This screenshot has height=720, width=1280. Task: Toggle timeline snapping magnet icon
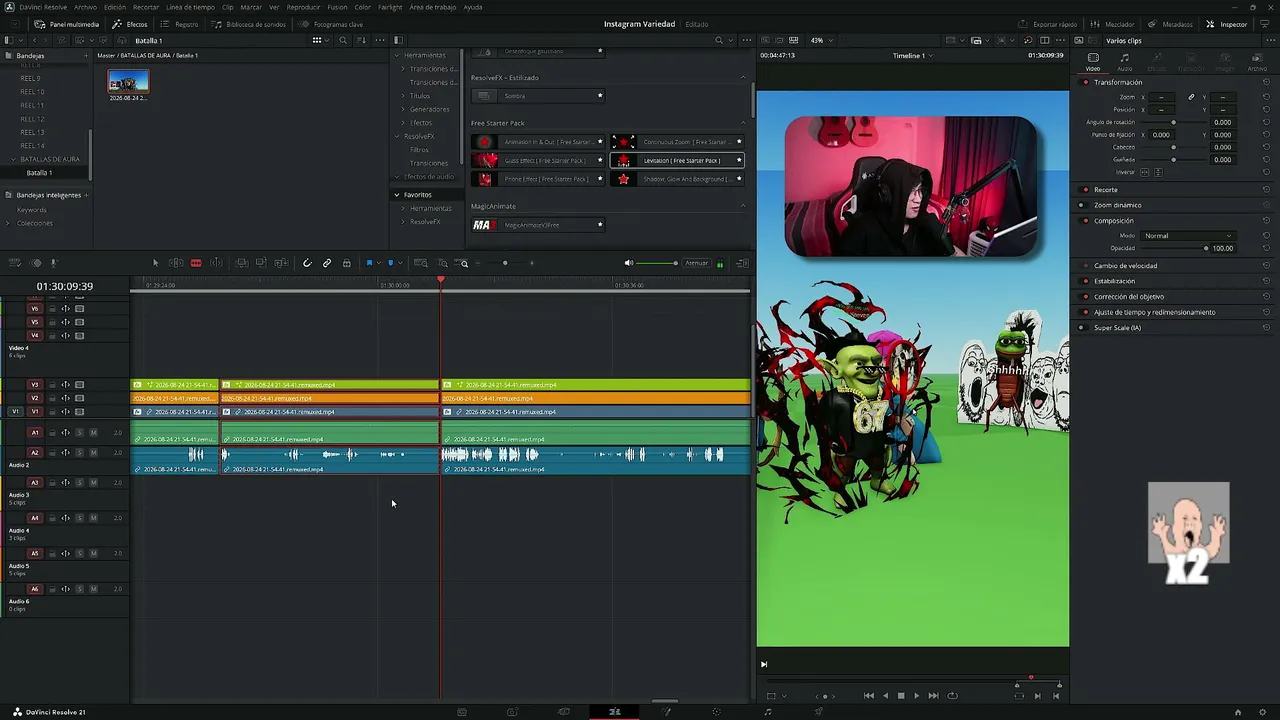[x=307, y=263]
